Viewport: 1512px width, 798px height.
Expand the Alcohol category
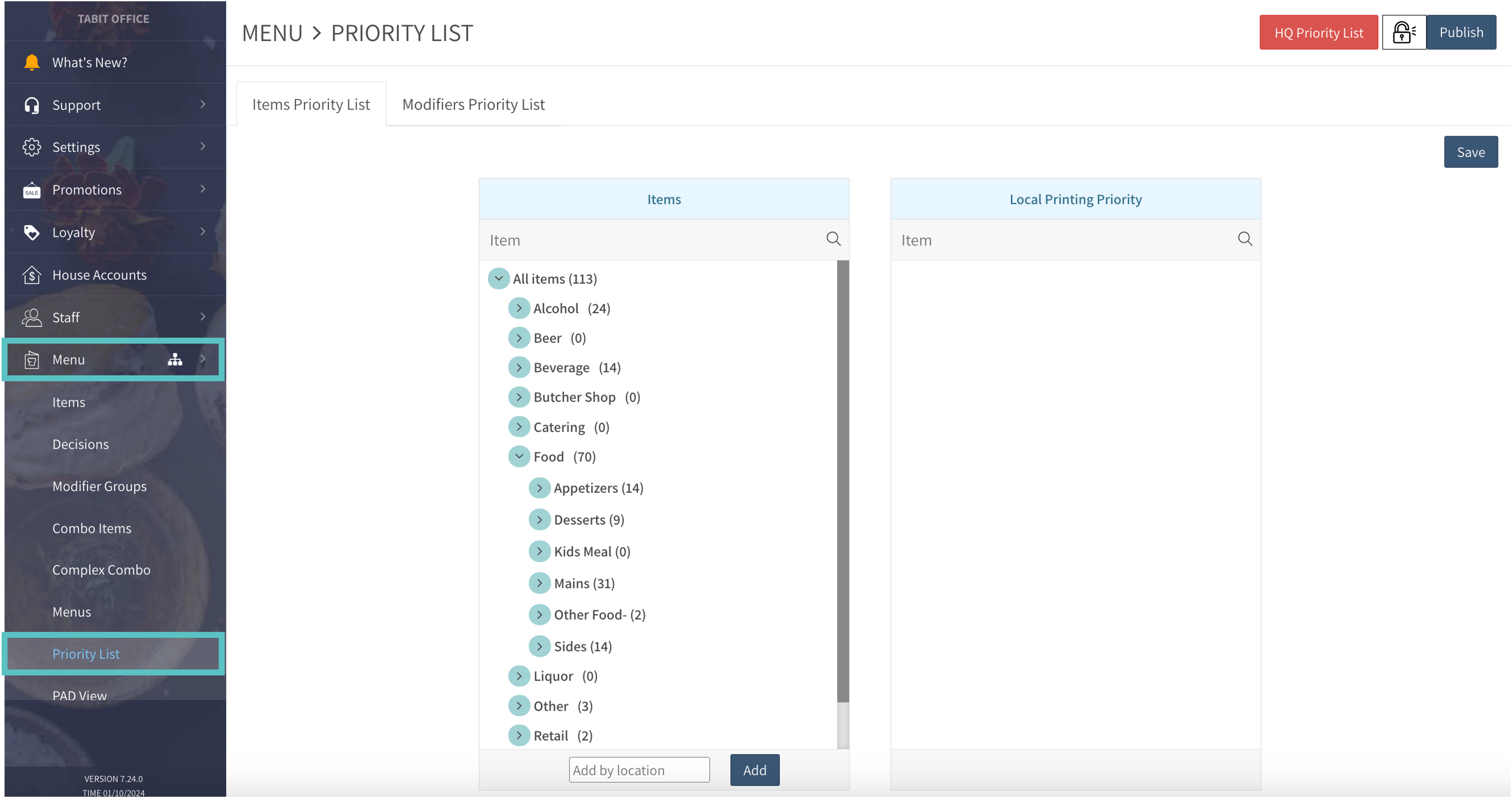pos(519,308)
